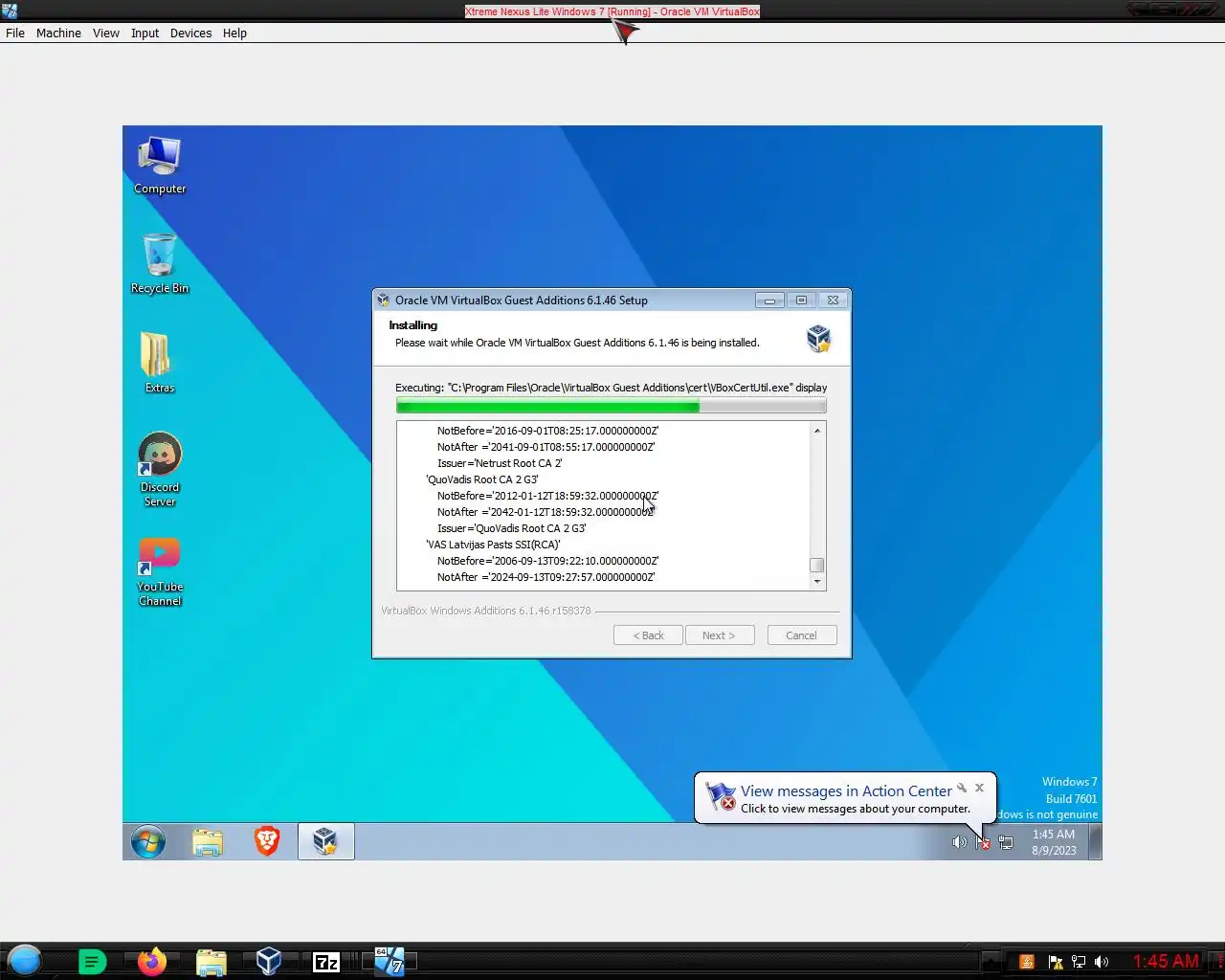Open the Computer desktop icon
The height and width of the screenshot is (980, 1225).
(160, 166)
